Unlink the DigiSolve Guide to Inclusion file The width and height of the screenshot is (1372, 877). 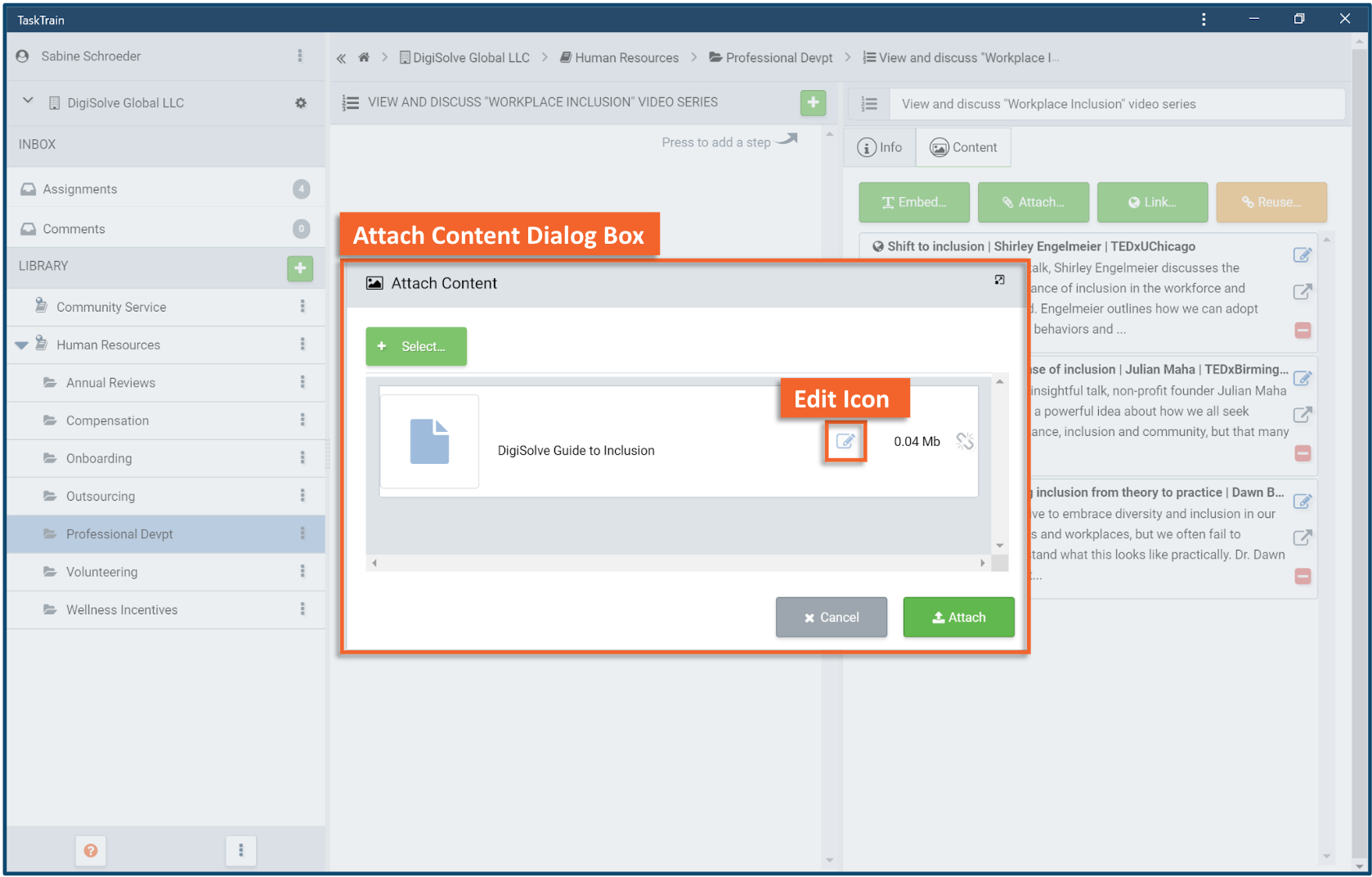[x=965, y=442]
